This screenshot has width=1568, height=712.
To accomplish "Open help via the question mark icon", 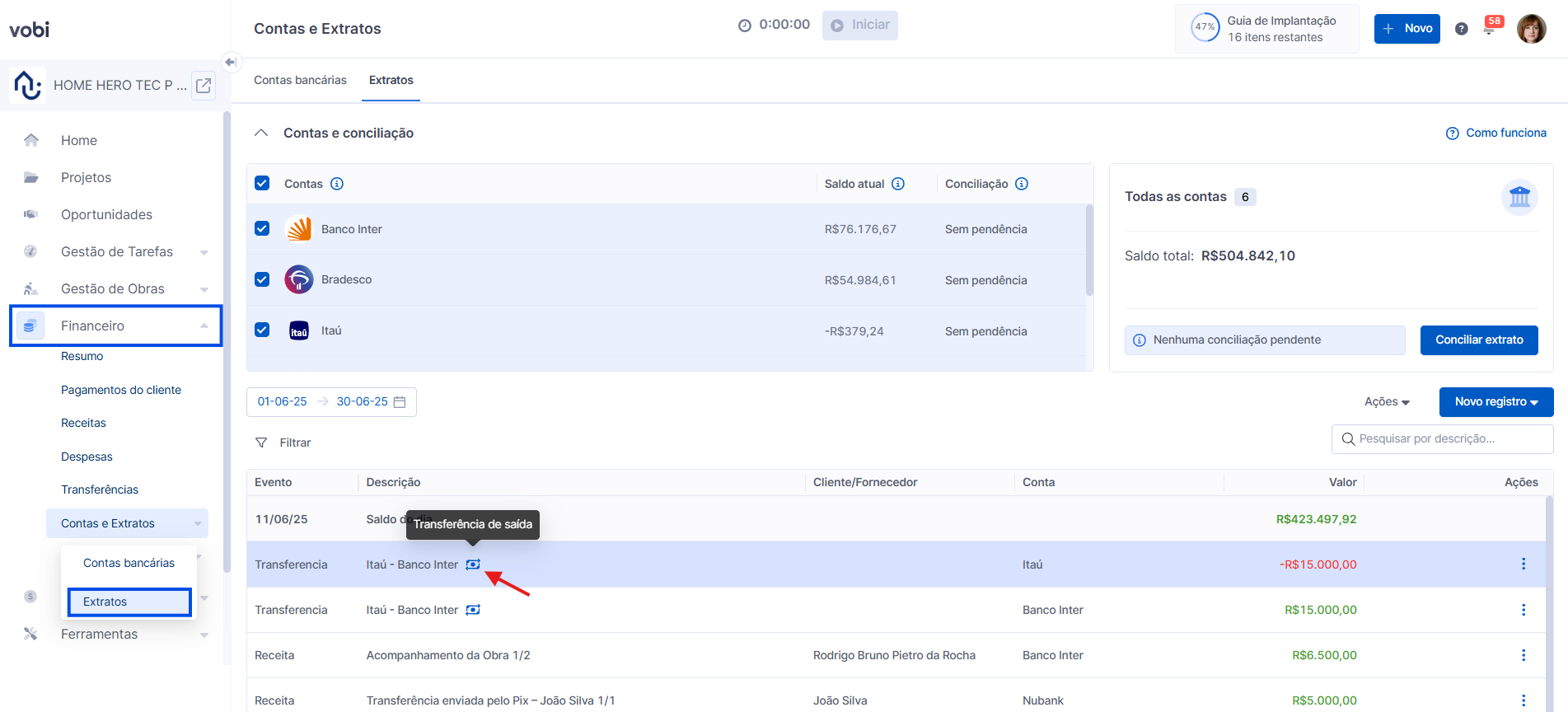I will (1462, 29).
